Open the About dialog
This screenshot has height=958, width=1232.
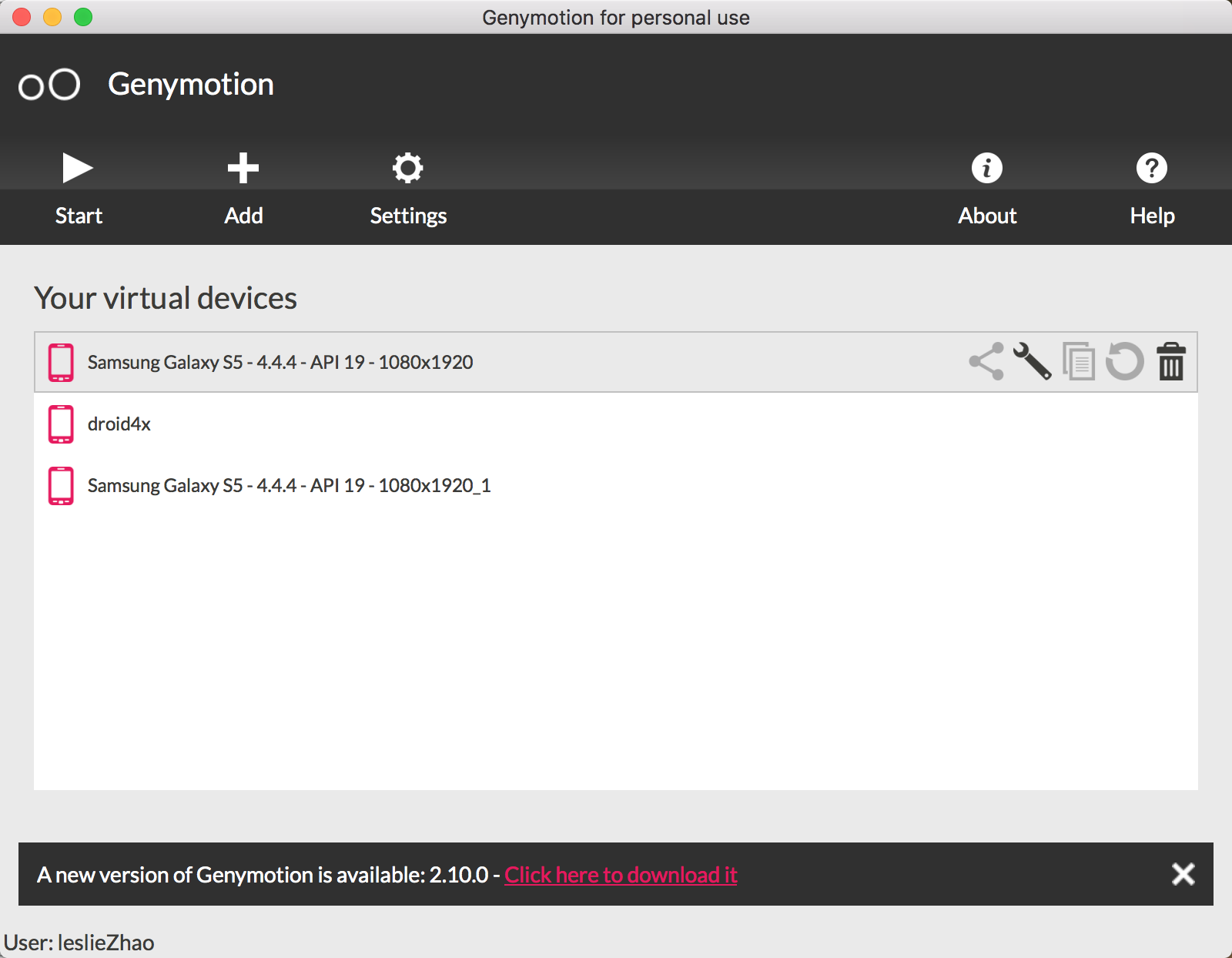[987, 189]
